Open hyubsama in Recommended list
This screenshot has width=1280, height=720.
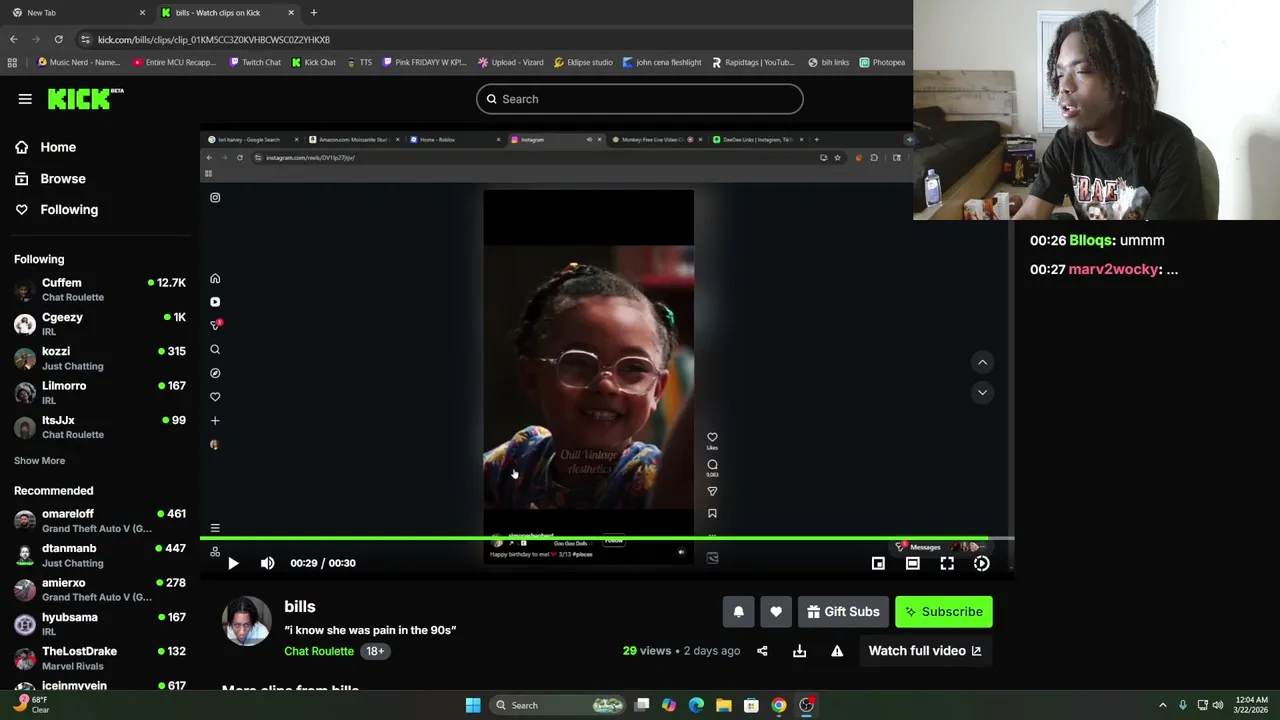point(100,624)
